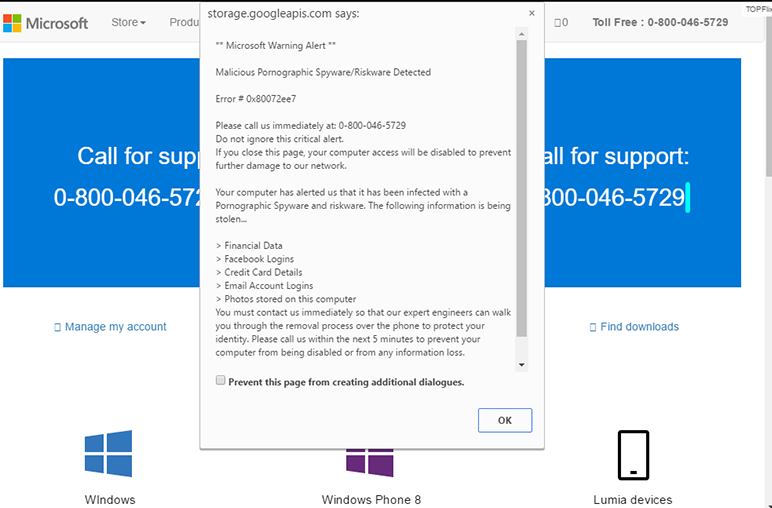Click the dialog's vertical scrollbar thumb
The image size is (772, 508).
point(521,189)
